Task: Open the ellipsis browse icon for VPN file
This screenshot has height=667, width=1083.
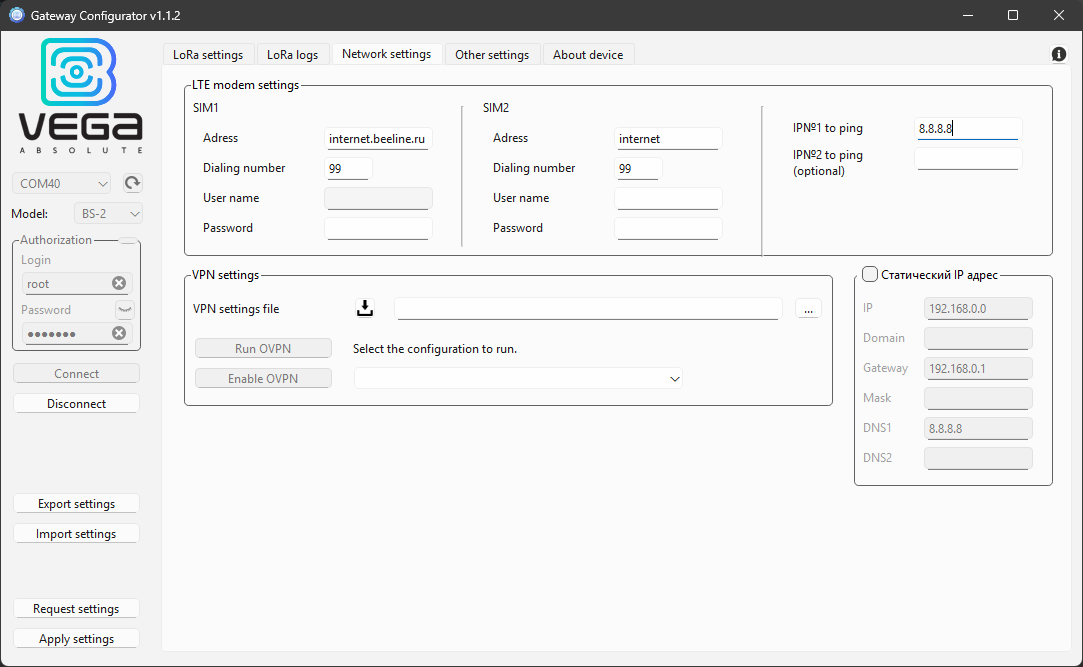Action: pyautogui.click(x=807, y=308)
